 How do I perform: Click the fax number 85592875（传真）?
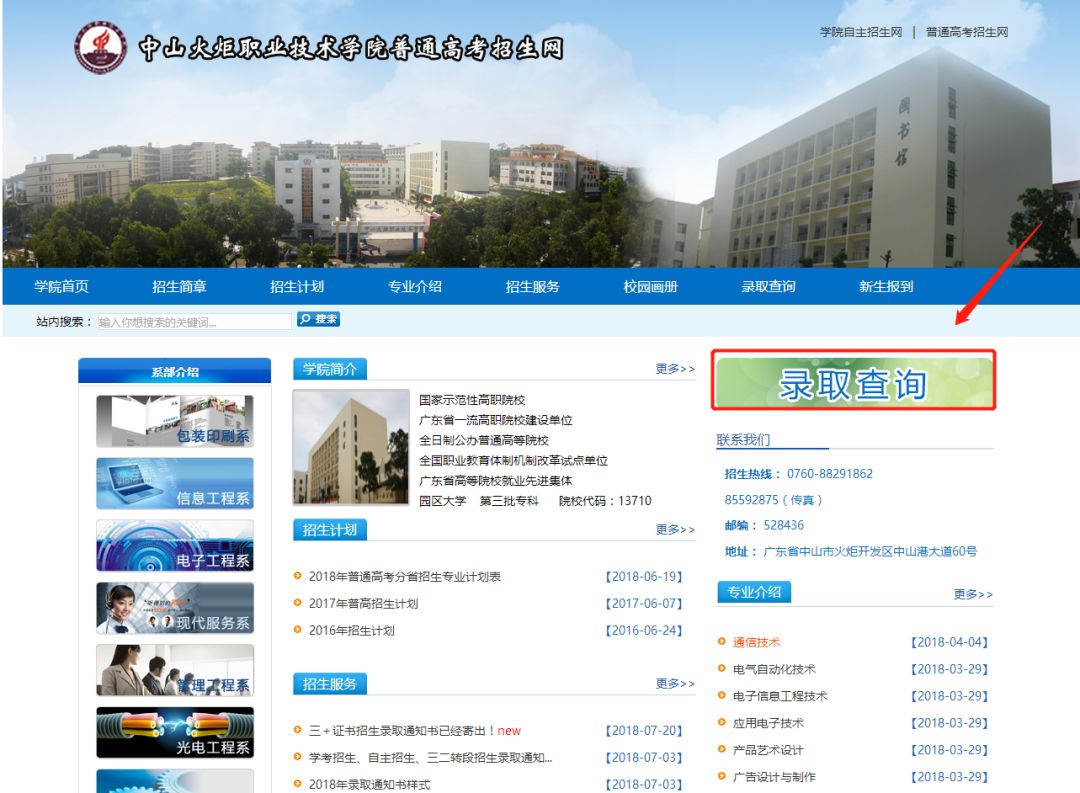click(773, 500)
